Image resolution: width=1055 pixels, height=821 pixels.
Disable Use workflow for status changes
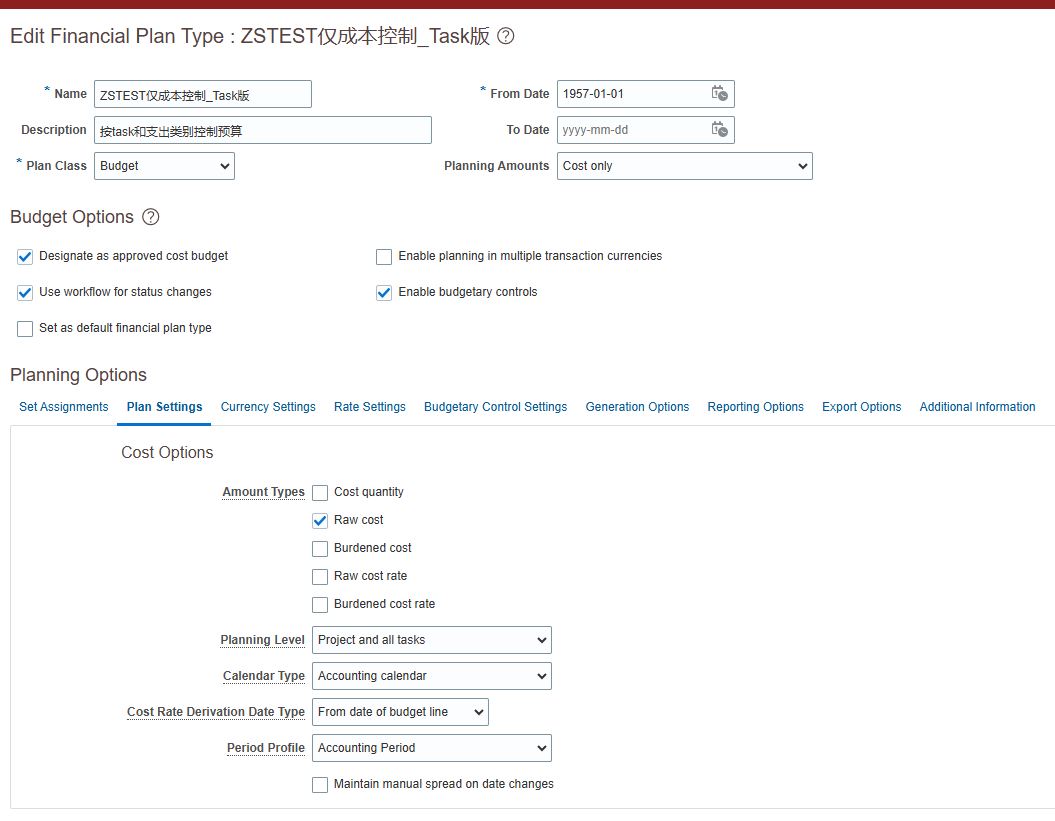point(24,292)
